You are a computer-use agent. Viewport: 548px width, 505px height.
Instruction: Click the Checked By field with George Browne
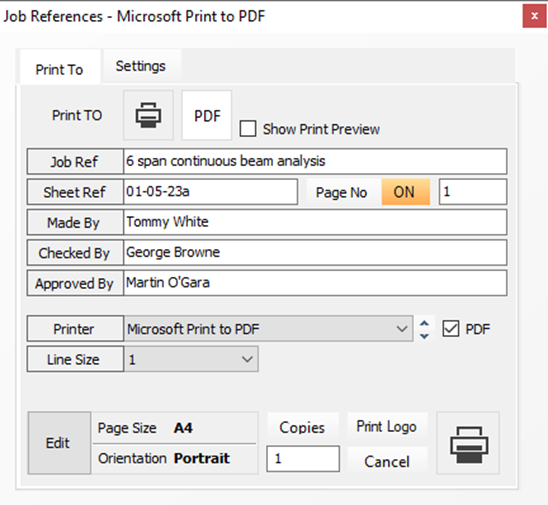pyautogui.click(x=315, y=253)
